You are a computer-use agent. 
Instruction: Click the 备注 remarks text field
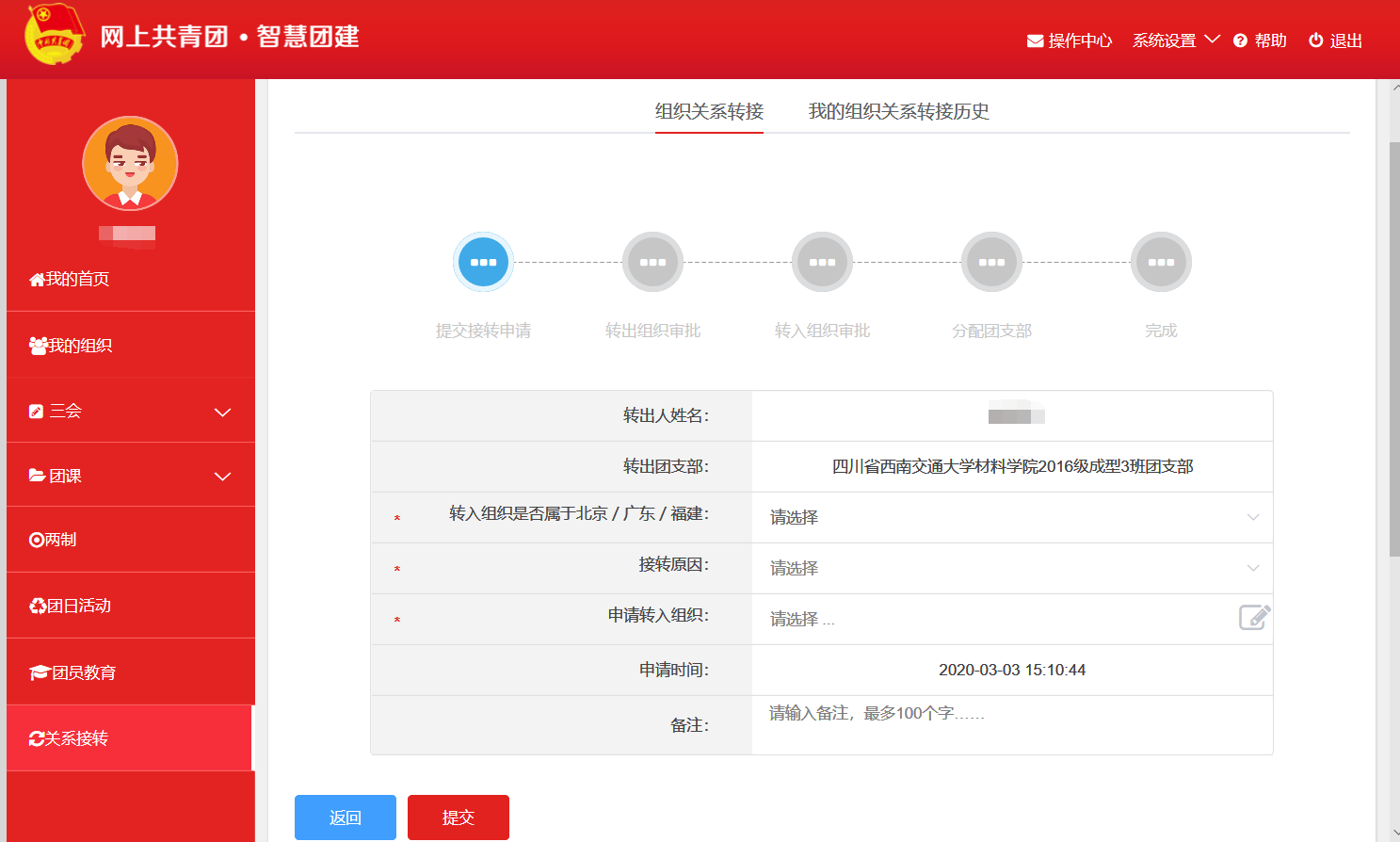tap(1012, 724)
